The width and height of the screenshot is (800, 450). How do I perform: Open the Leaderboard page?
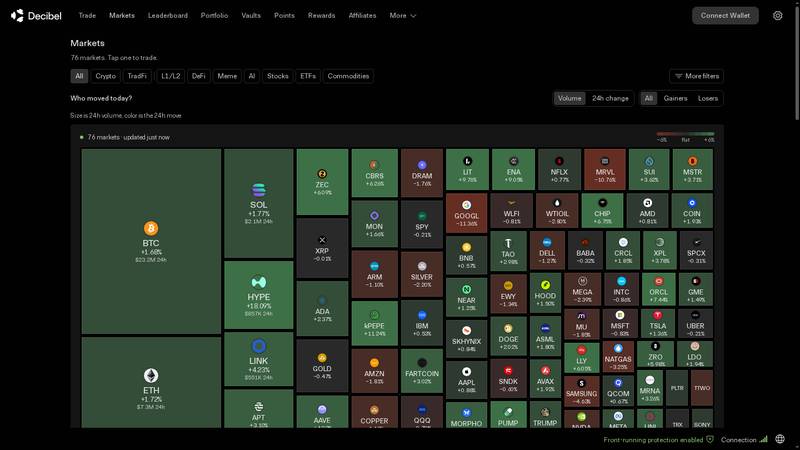click(x=168, y=16)
